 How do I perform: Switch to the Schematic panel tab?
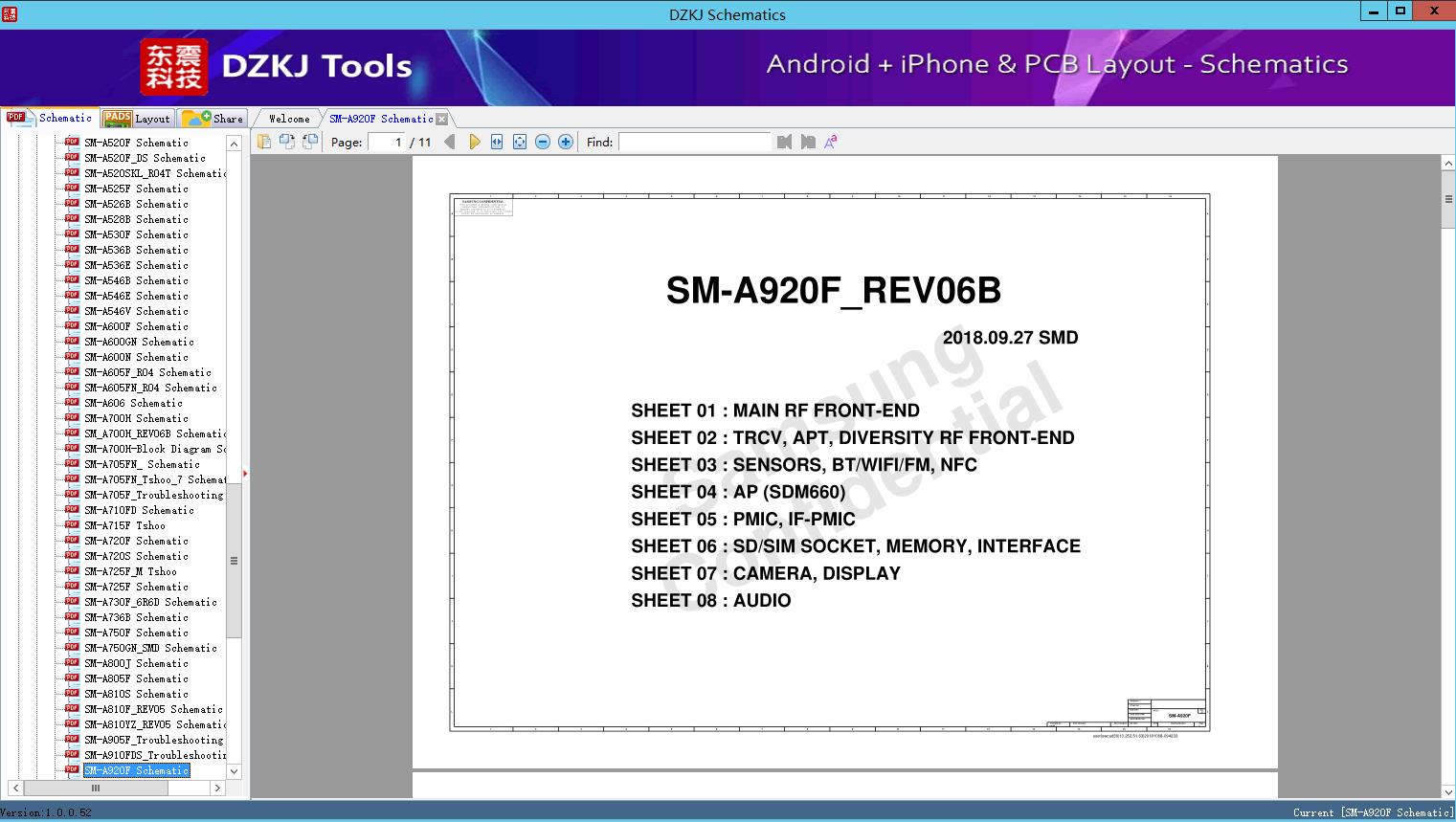pos(50,118)
